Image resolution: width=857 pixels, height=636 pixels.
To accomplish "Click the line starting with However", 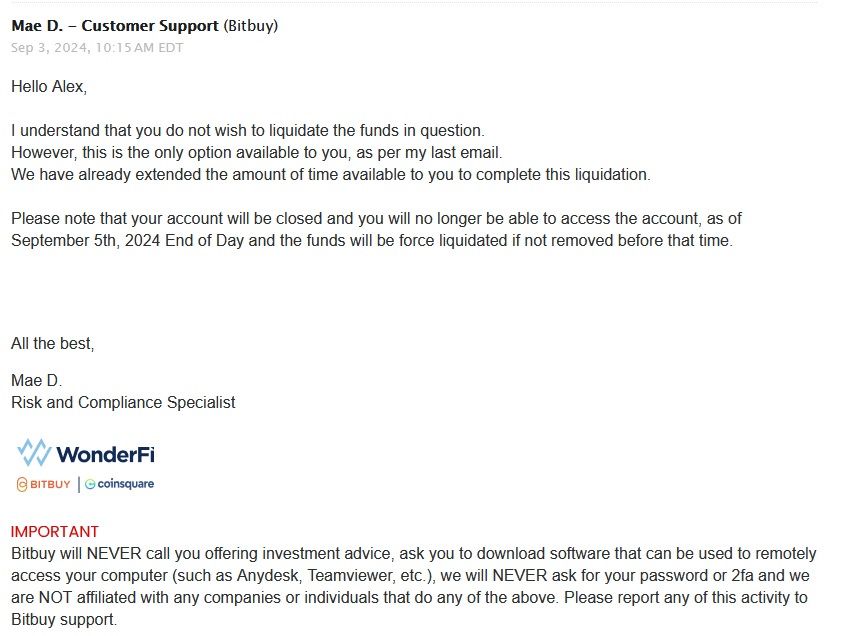I will tap(256, 152).
